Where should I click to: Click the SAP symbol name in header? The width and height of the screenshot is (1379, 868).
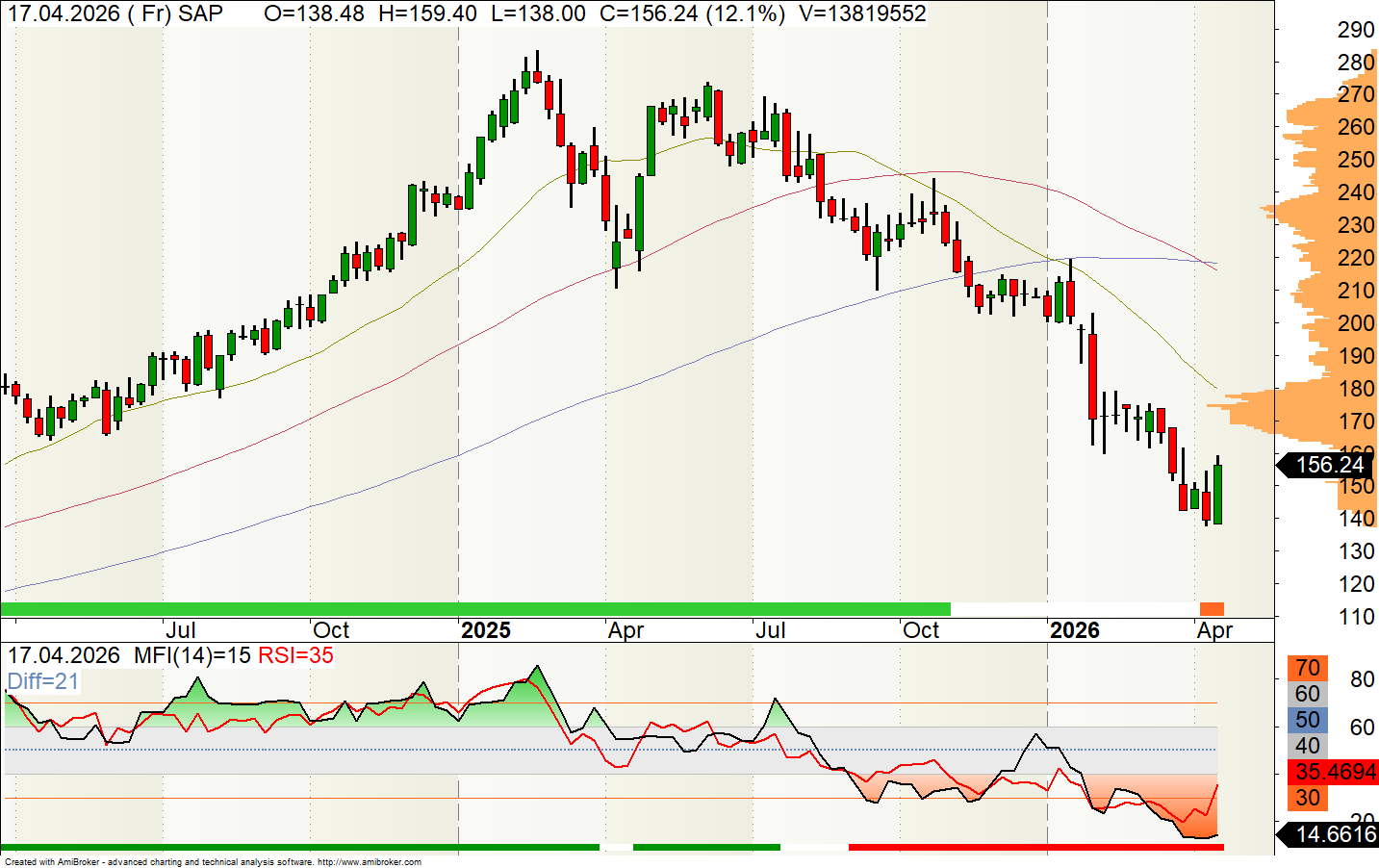coord(200,13)
